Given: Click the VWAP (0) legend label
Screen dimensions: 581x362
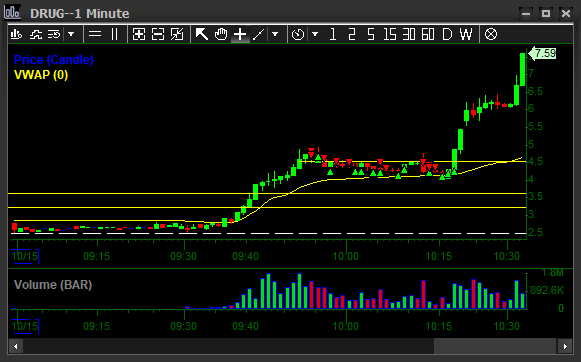Looking at the screenshot, I should 41,75.
